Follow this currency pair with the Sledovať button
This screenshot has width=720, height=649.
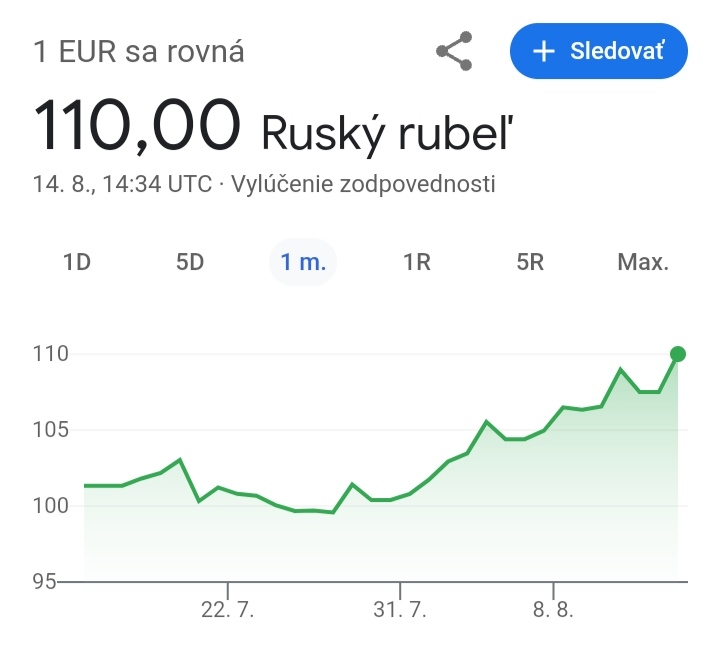pyautogui.click(x=599, y=51)
